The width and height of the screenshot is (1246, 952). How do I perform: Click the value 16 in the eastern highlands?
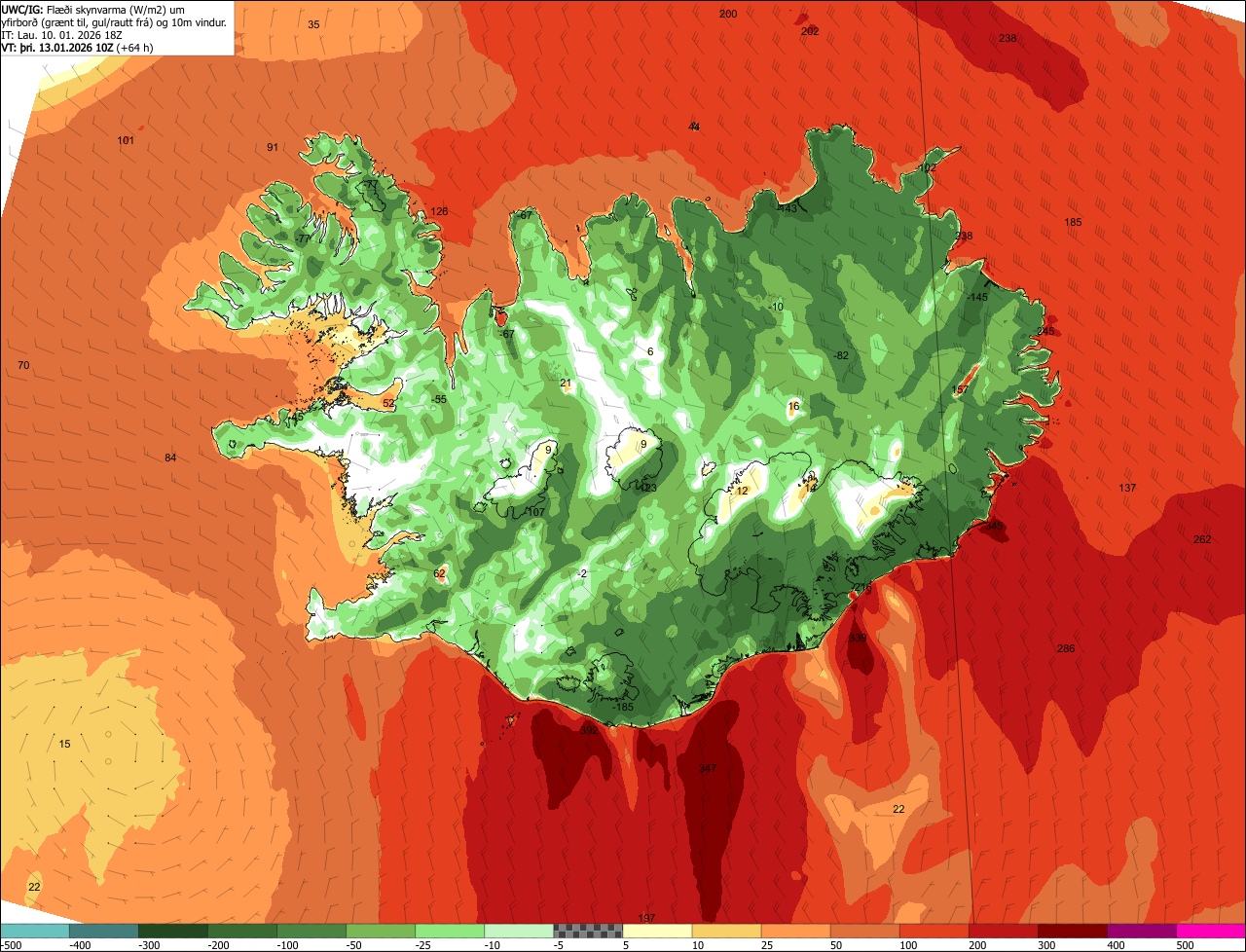[793, 407]
